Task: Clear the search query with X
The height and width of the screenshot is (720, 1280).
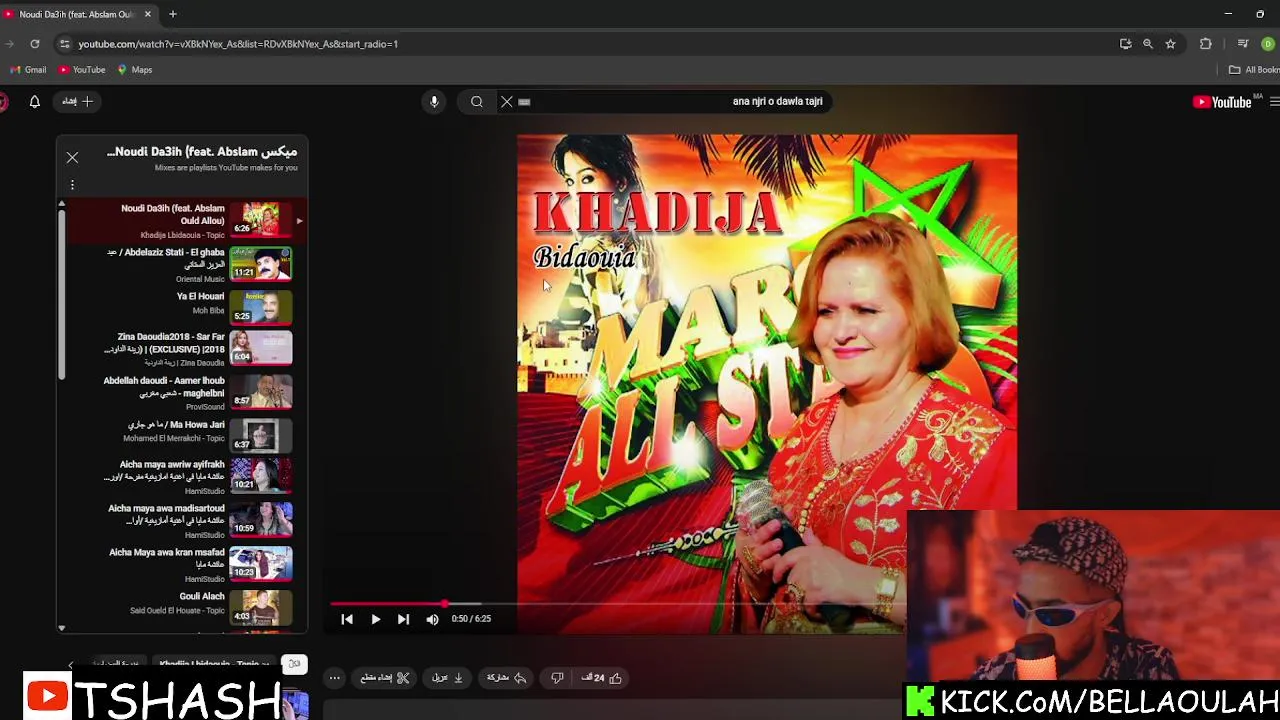Action: 507,101
